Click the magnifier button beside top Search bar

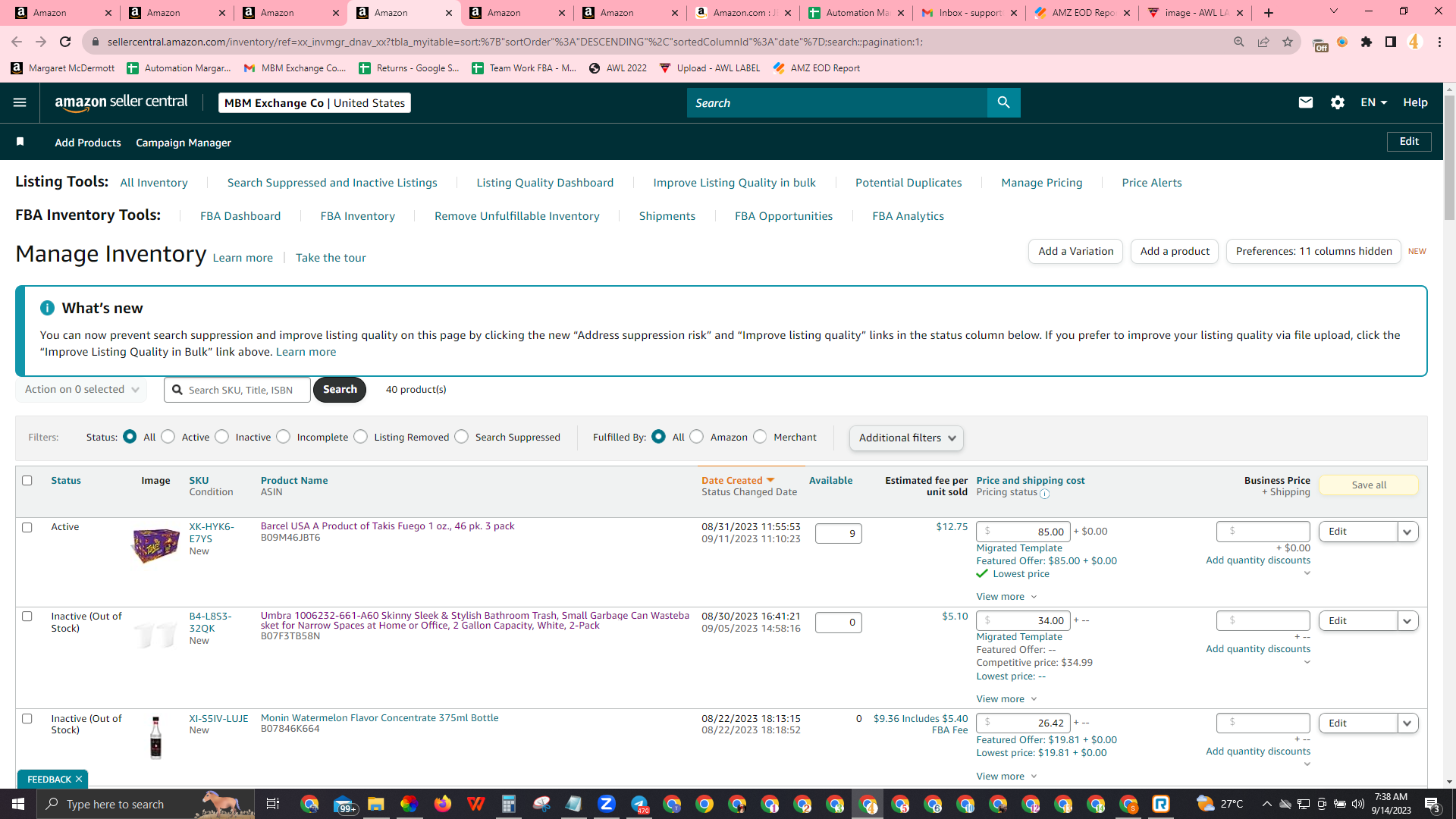[x=1003, y=102]
